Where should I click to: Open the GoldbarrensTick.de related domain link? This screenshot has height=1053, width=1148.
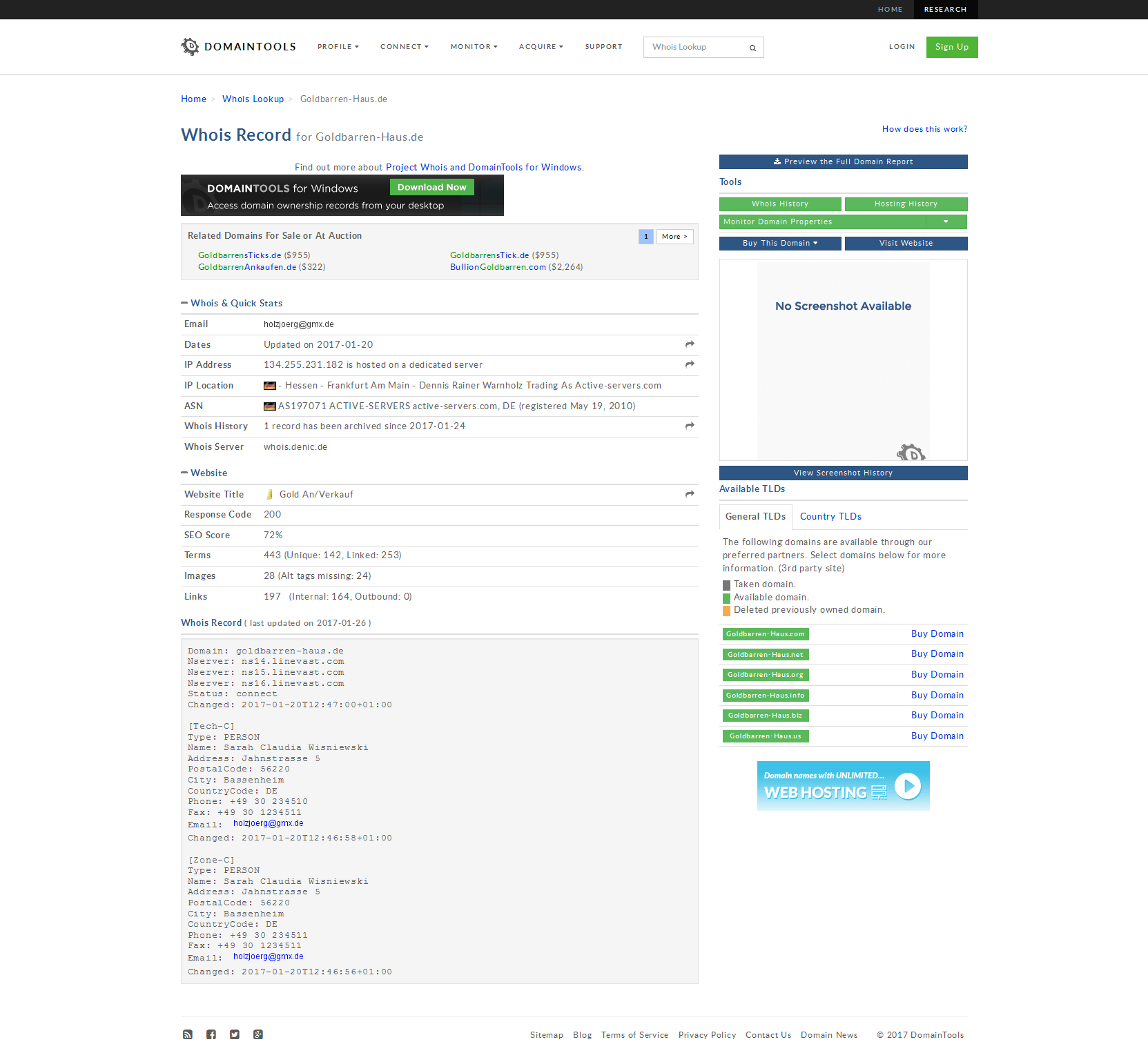tap(489, 255)
